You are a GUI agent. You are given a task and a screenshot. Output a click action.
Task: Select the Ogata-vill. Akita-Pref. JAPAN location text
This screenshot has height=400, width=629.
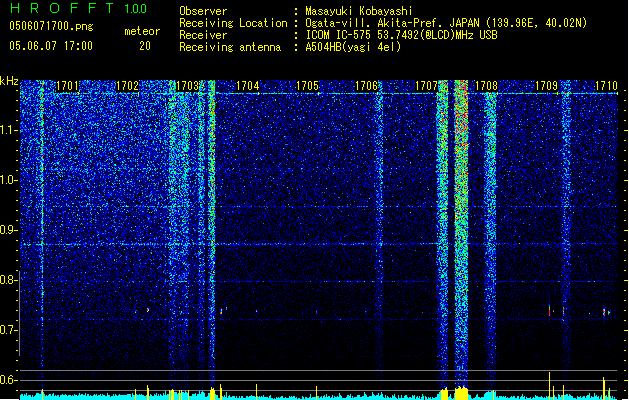(446, 23)
